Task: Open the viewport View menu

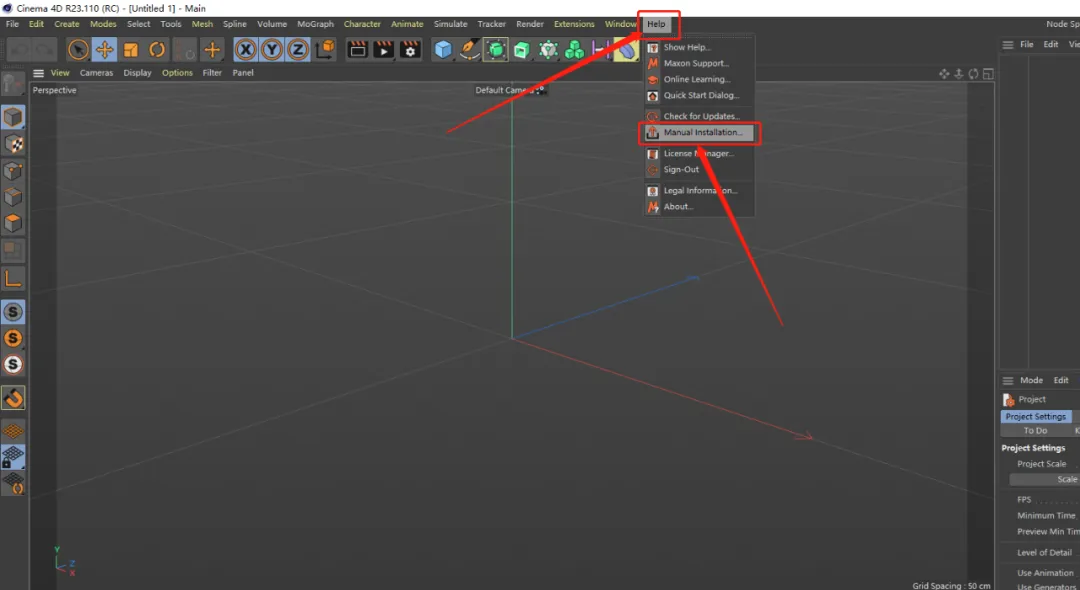Action: tap(60, 73)
